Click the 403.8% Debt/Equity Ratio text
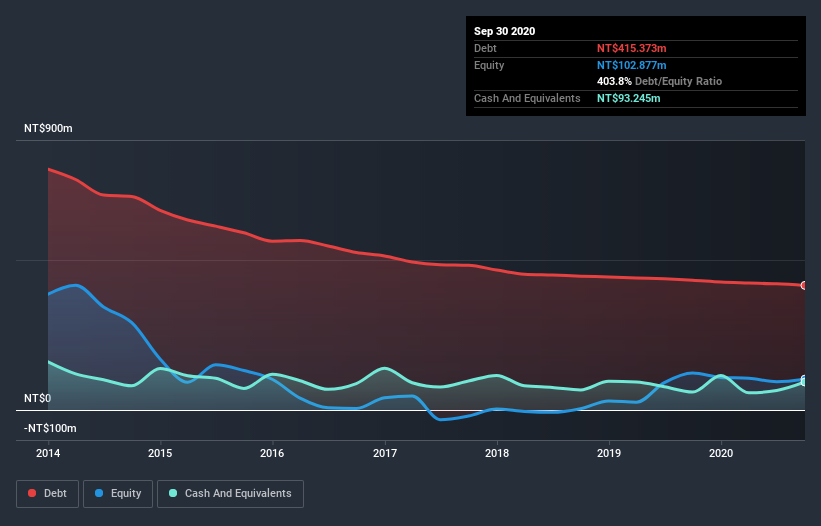The width and height of the screenshot is (821, 526). point(659,81)
